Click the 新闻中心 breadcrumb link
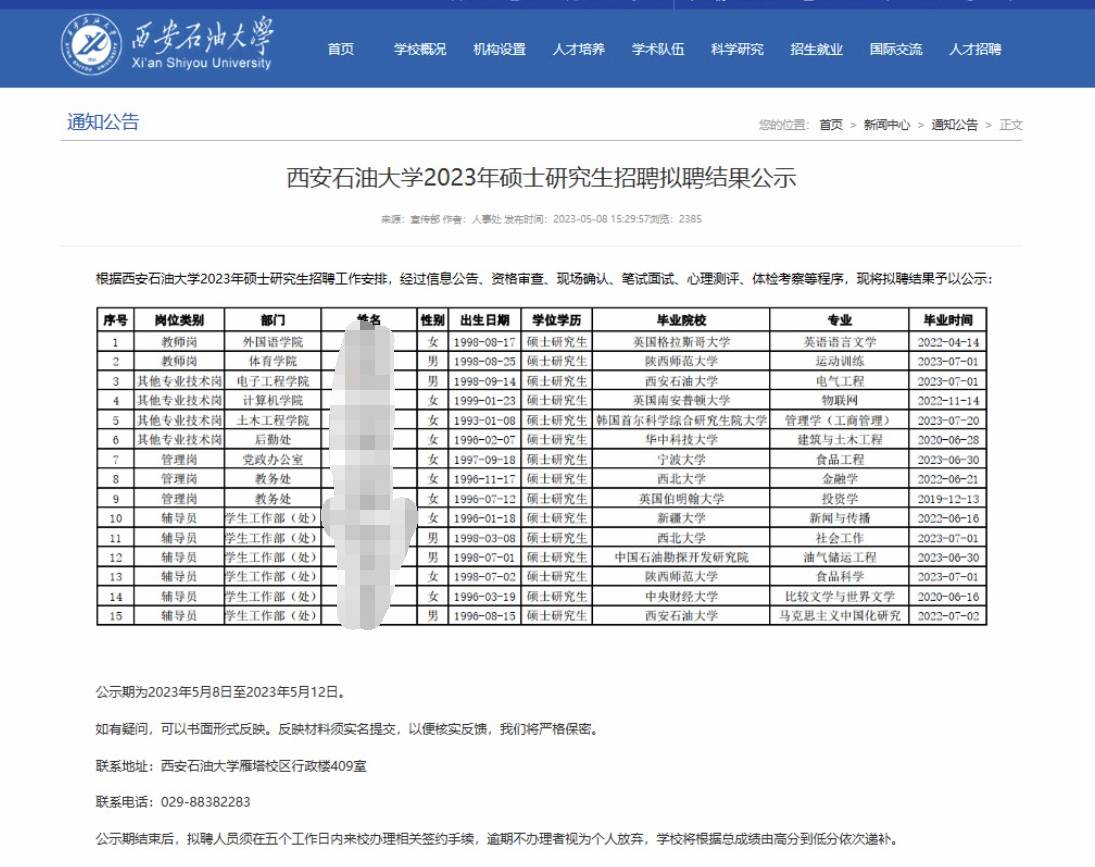This screenshot has width=1095, height=867. [x=887, y=124]
